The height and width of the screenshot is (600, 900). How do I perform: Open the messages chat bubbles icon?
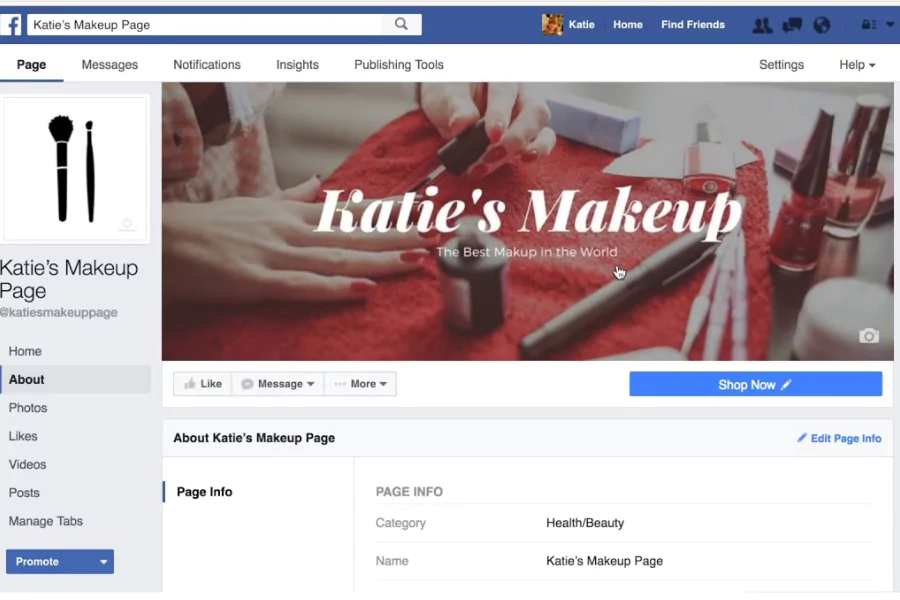[x=792, y=25]
